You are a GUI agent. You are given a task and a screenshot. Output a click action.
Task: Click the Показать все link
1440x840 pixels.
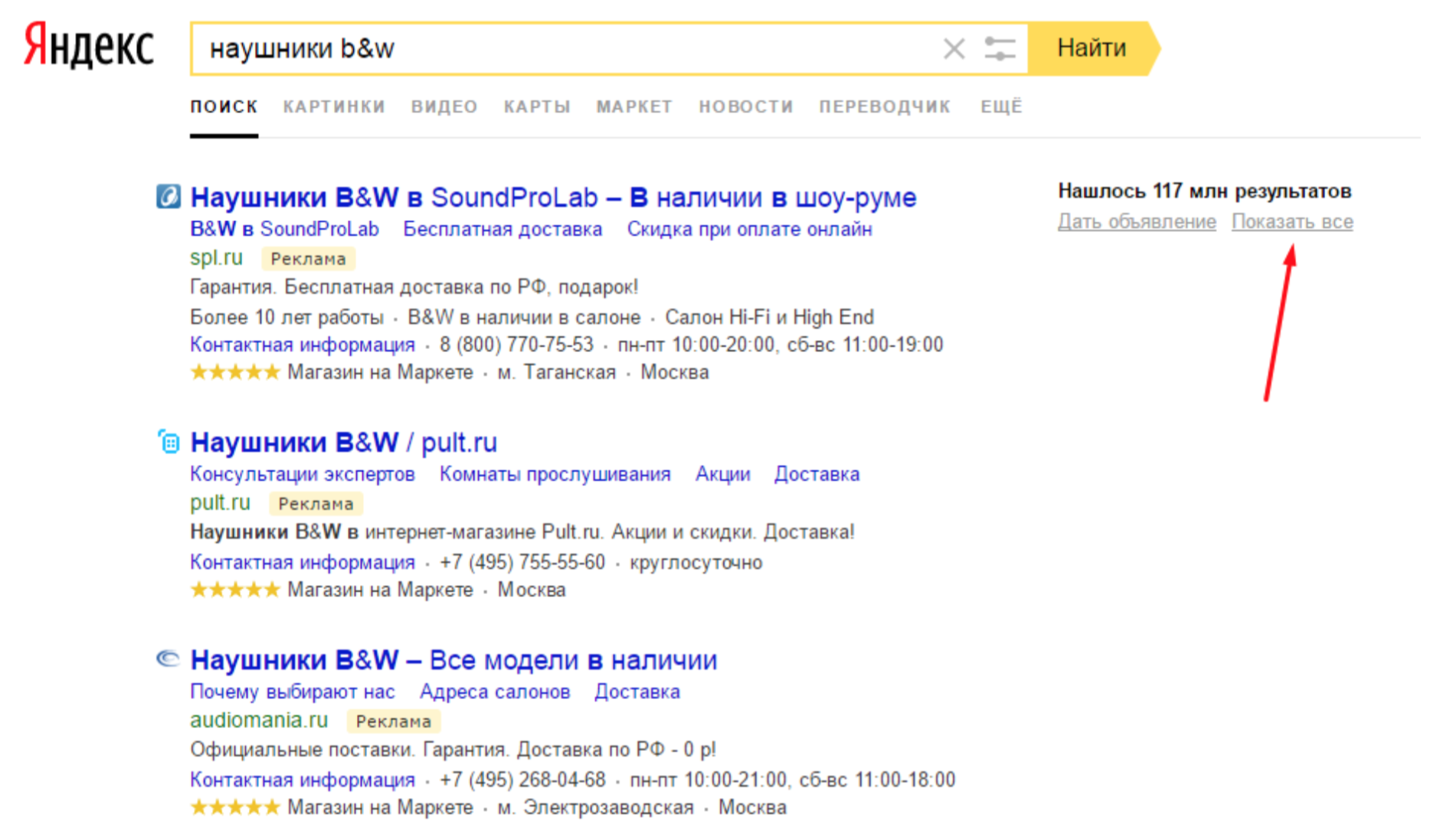(1292, 221)
